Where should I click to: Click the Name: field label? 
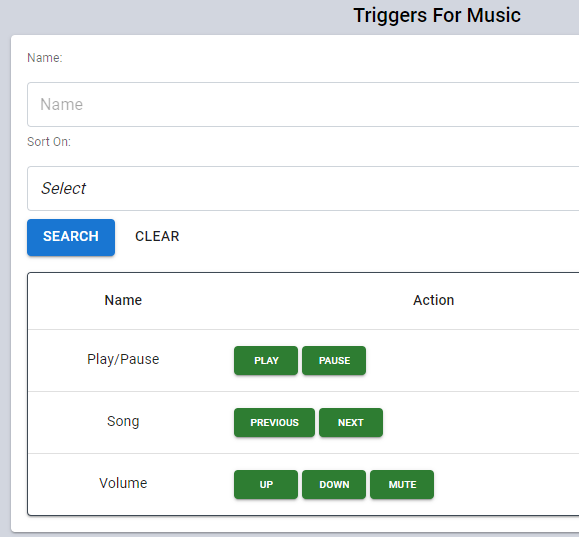[x=45, y=58]
